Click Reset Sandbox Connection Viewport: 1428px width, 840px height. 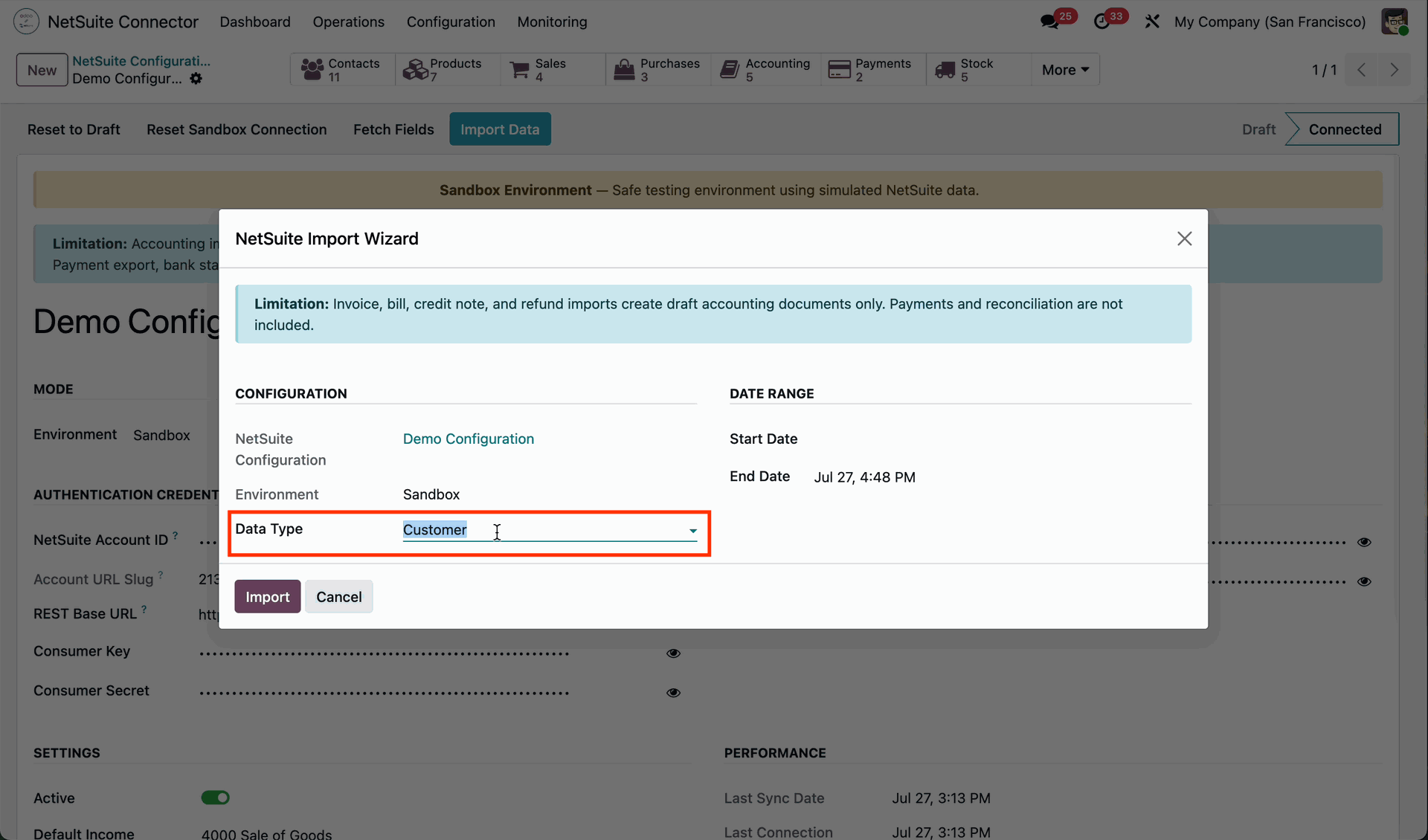click(x=237, y=129)
